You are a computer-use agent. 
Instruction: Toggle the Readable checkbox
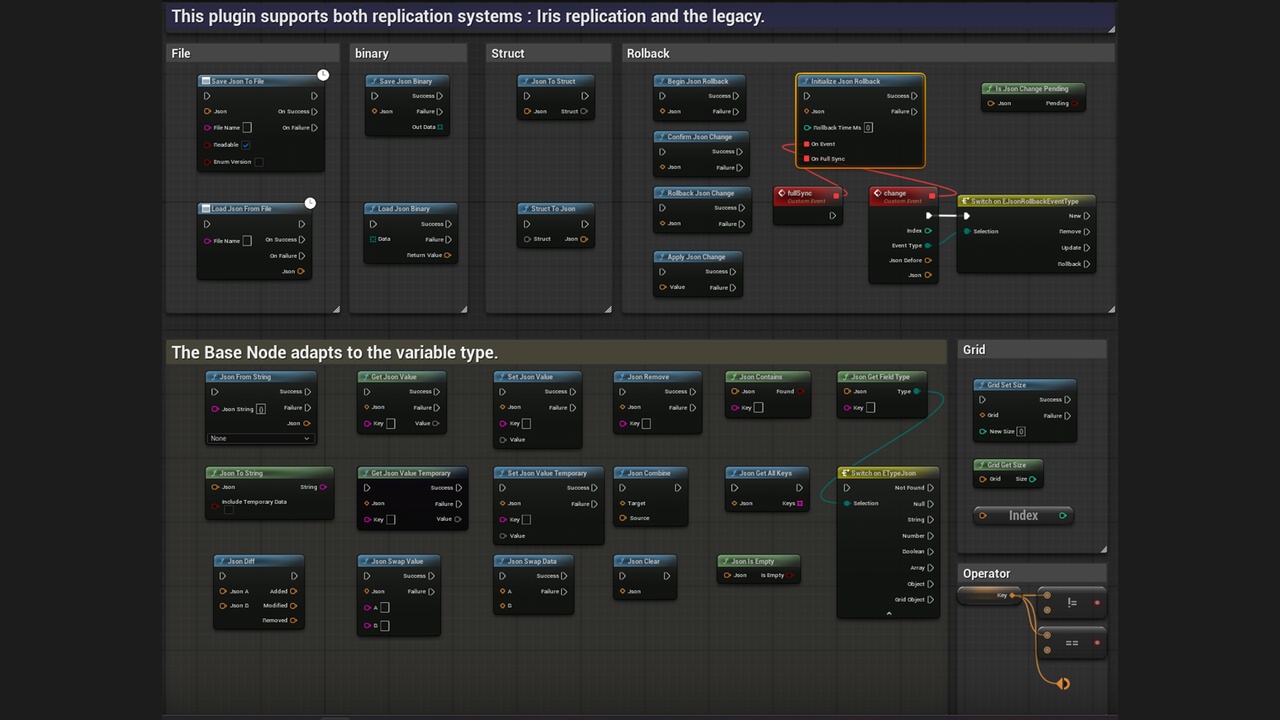click(246, 145)
